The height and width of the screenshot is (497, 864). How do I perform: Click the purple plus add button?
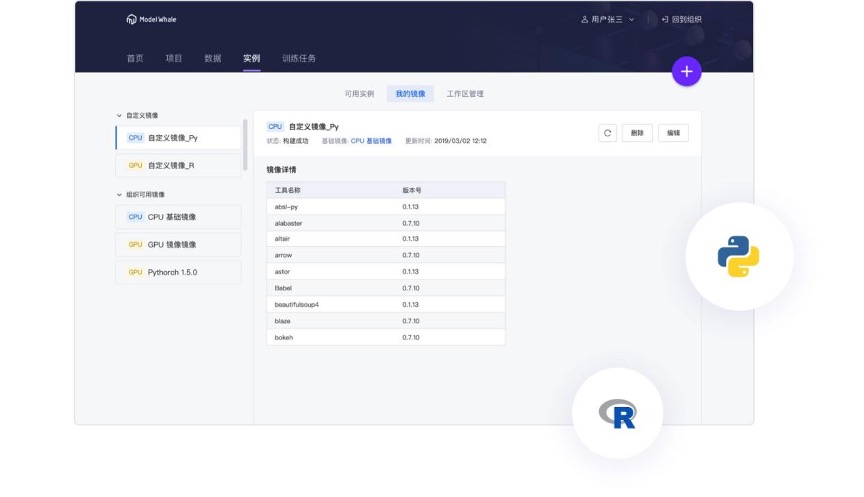(686, 72)
